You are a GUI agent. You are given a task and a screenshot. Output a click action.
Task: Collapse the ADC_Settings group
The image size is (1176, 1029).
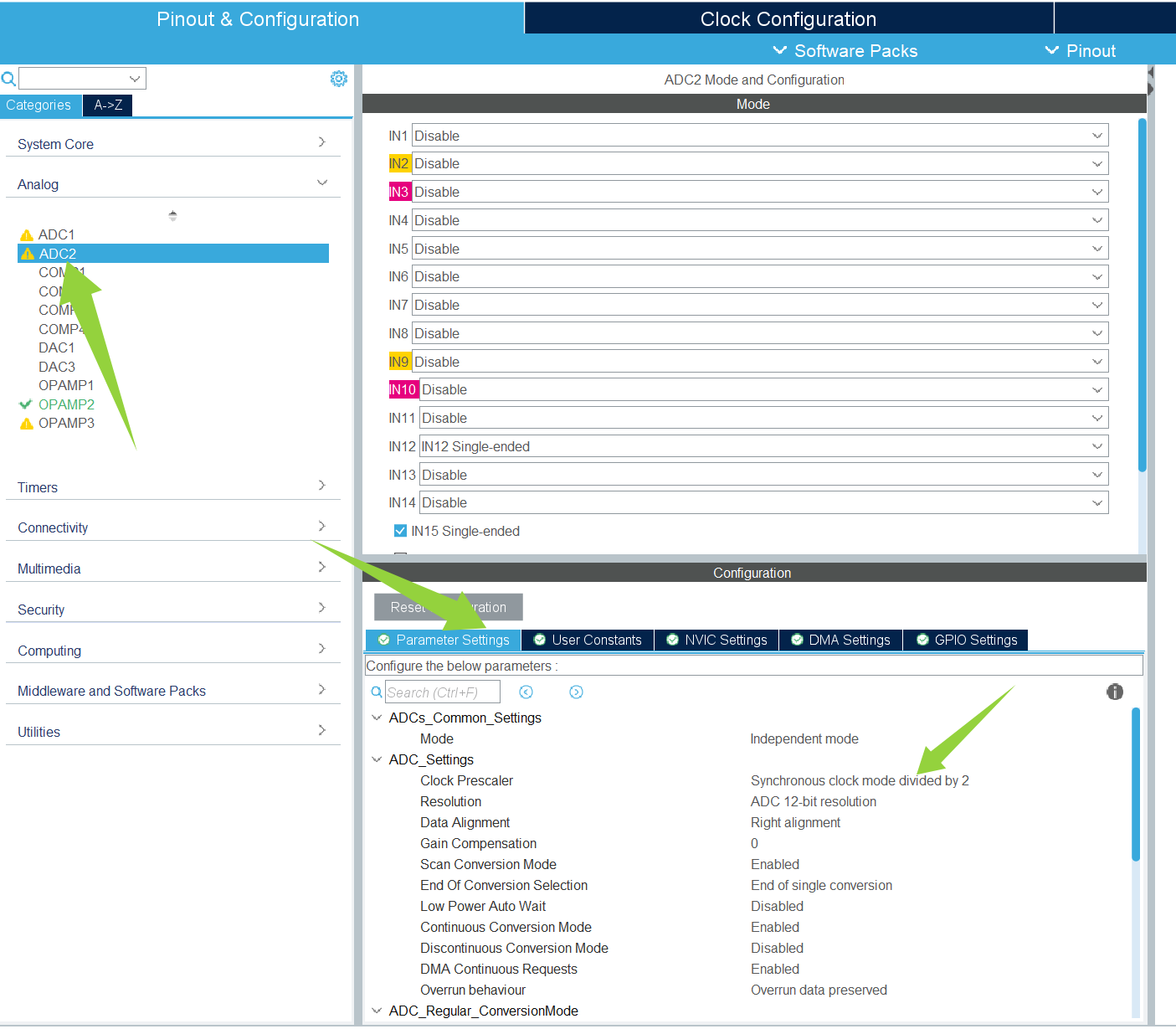(377, 759)
